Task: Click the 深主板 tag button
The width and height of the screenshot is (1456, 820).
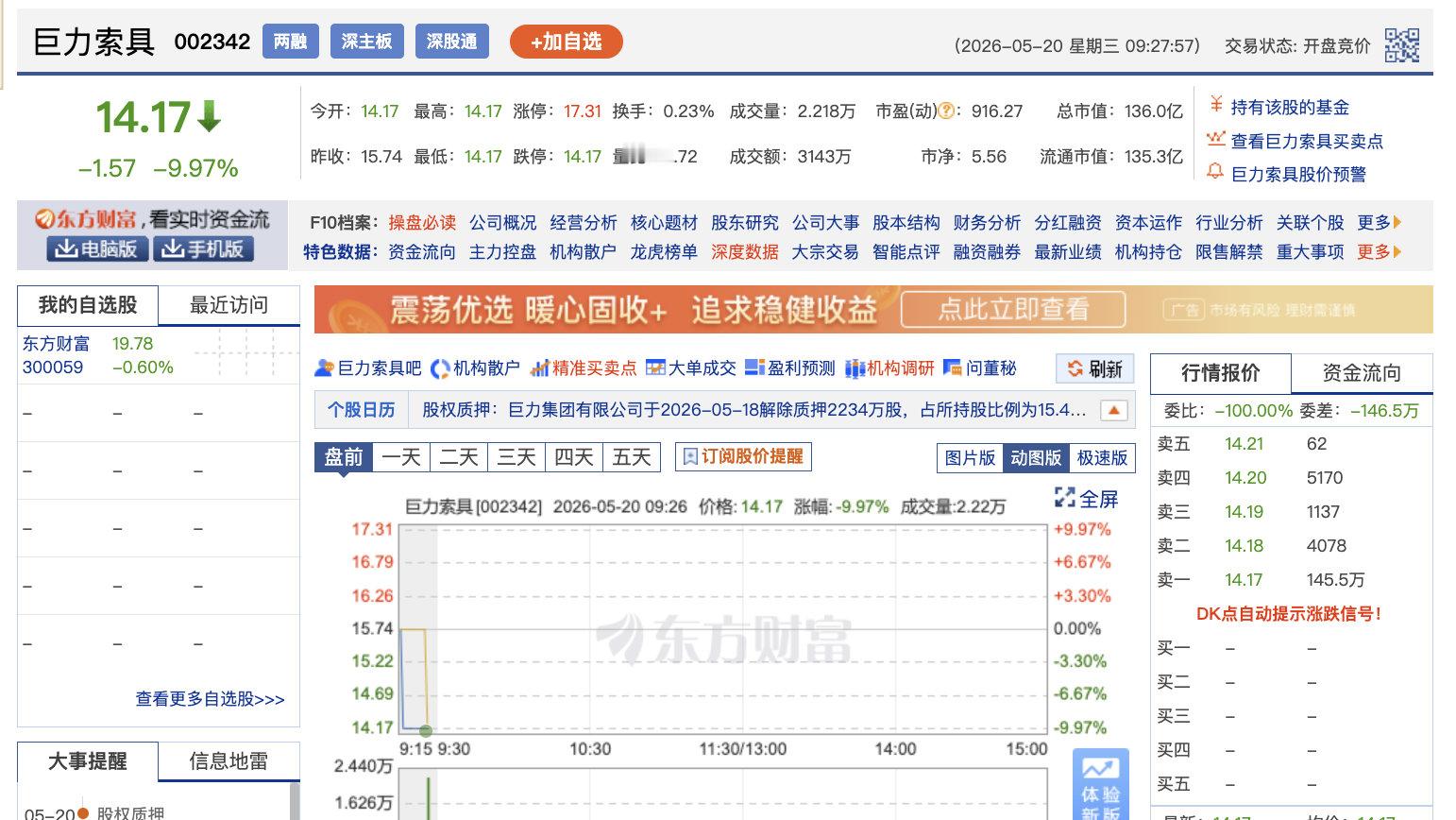Action: click(366, 42)
